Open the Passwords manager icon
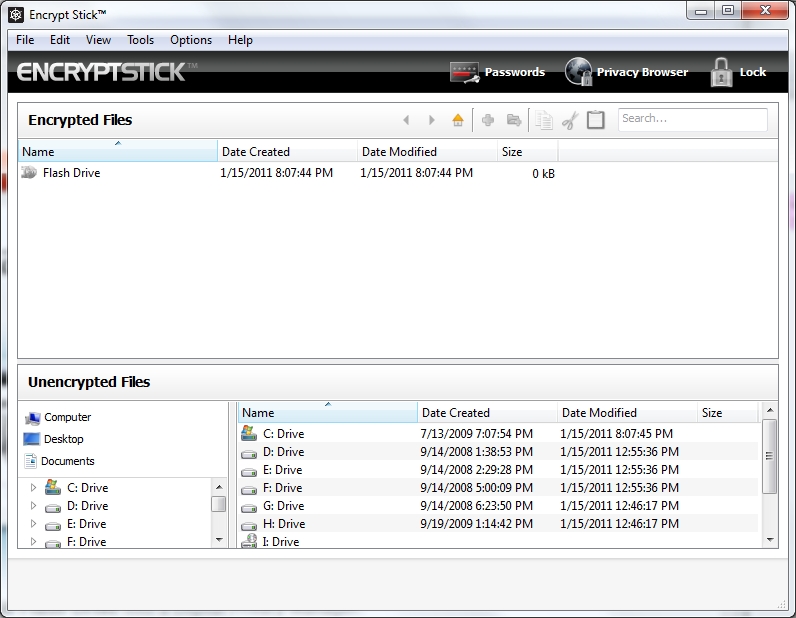The width and height of the screenshot is (796, 618). pyautogui.click(x=464, y=72)
